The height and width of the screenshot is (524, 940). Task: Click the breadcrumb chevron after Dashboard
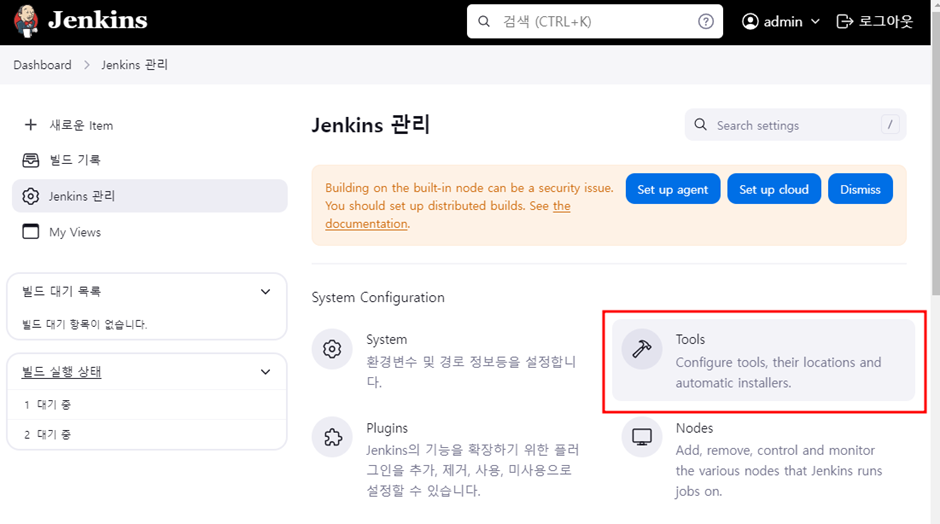86,65
